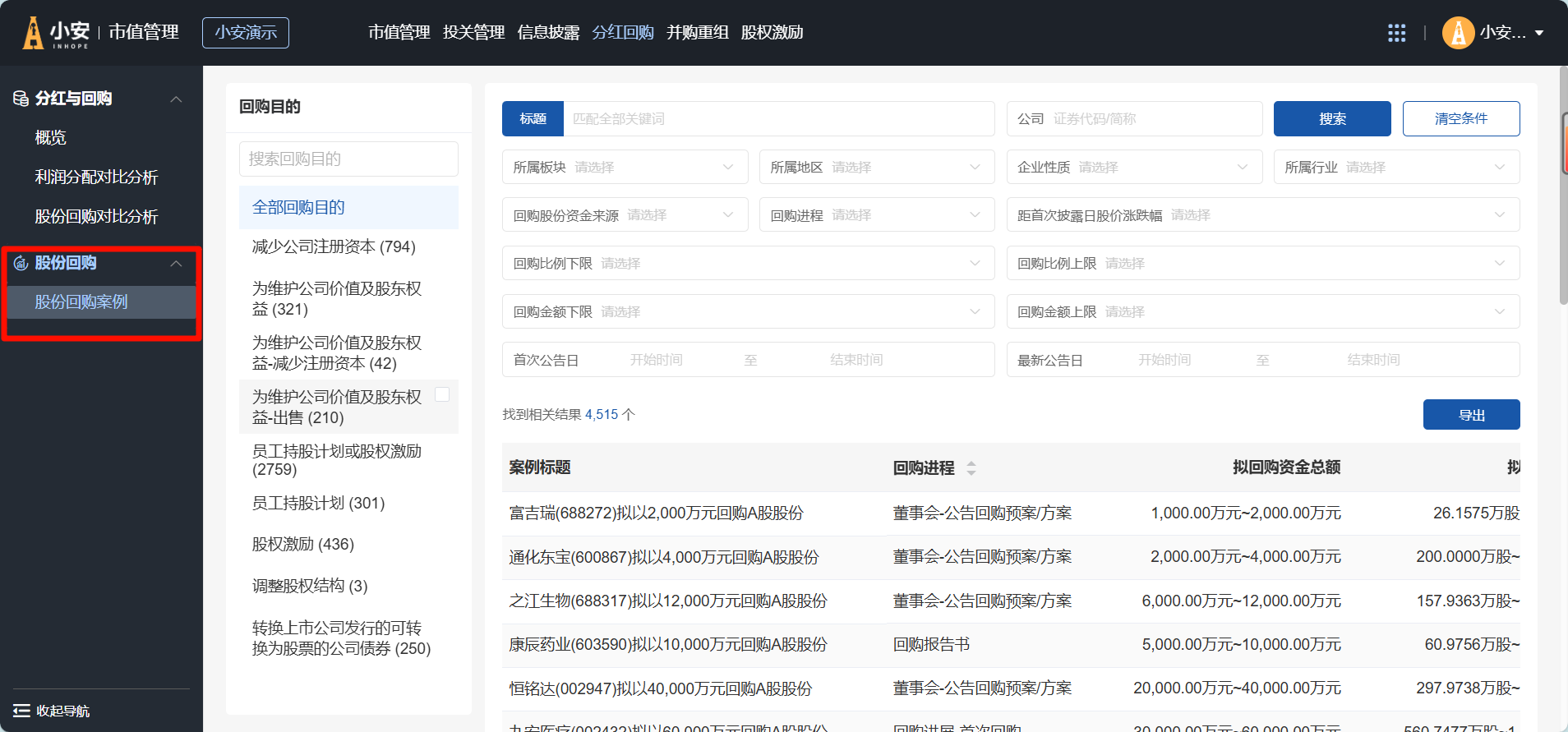Open user account dropdown caret
The height and width of the screenshot is (732, 1568).
1539,33
